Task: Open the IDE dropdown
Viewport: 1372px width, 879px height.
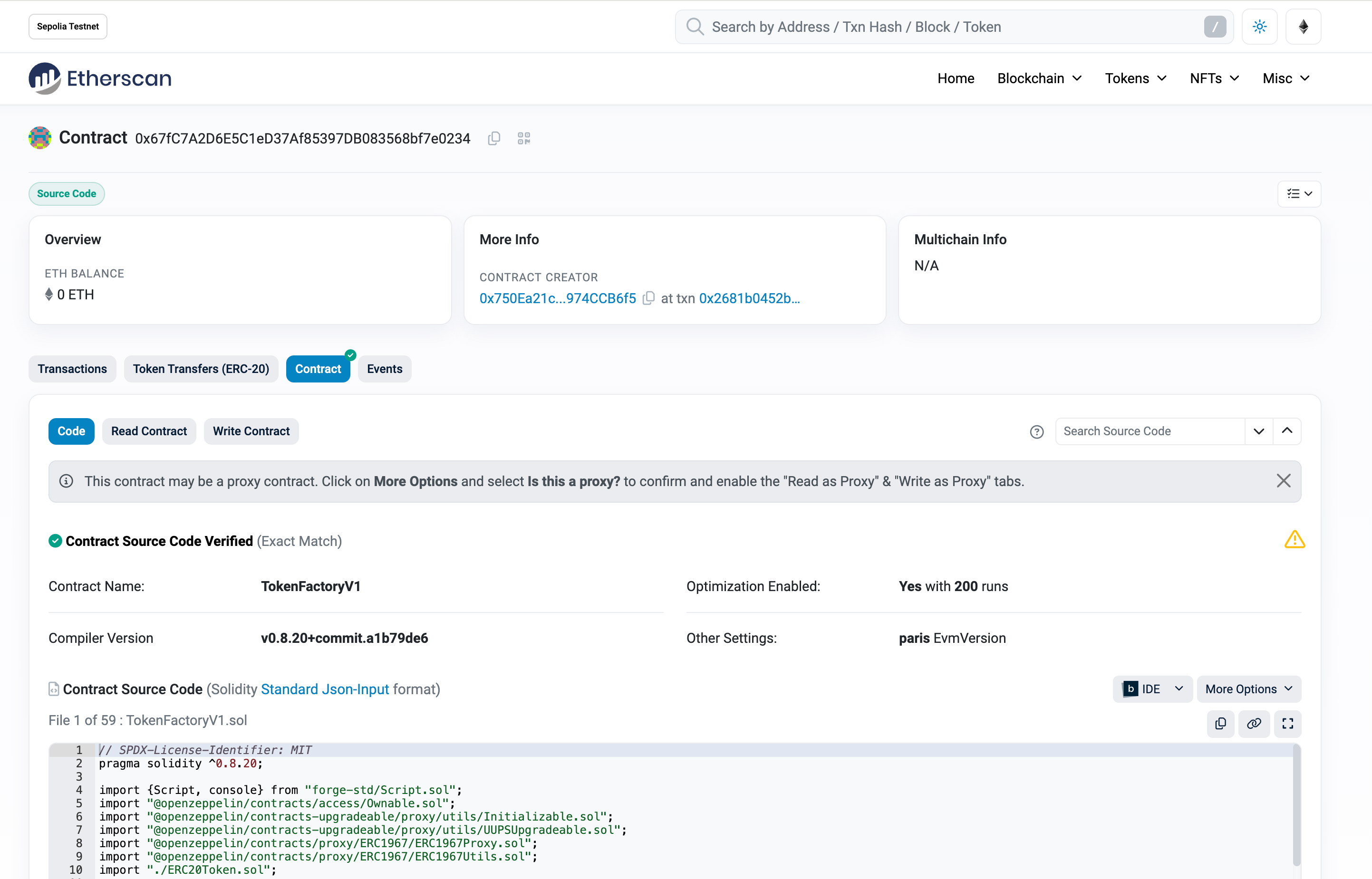Action: [x=1152, y=689]
